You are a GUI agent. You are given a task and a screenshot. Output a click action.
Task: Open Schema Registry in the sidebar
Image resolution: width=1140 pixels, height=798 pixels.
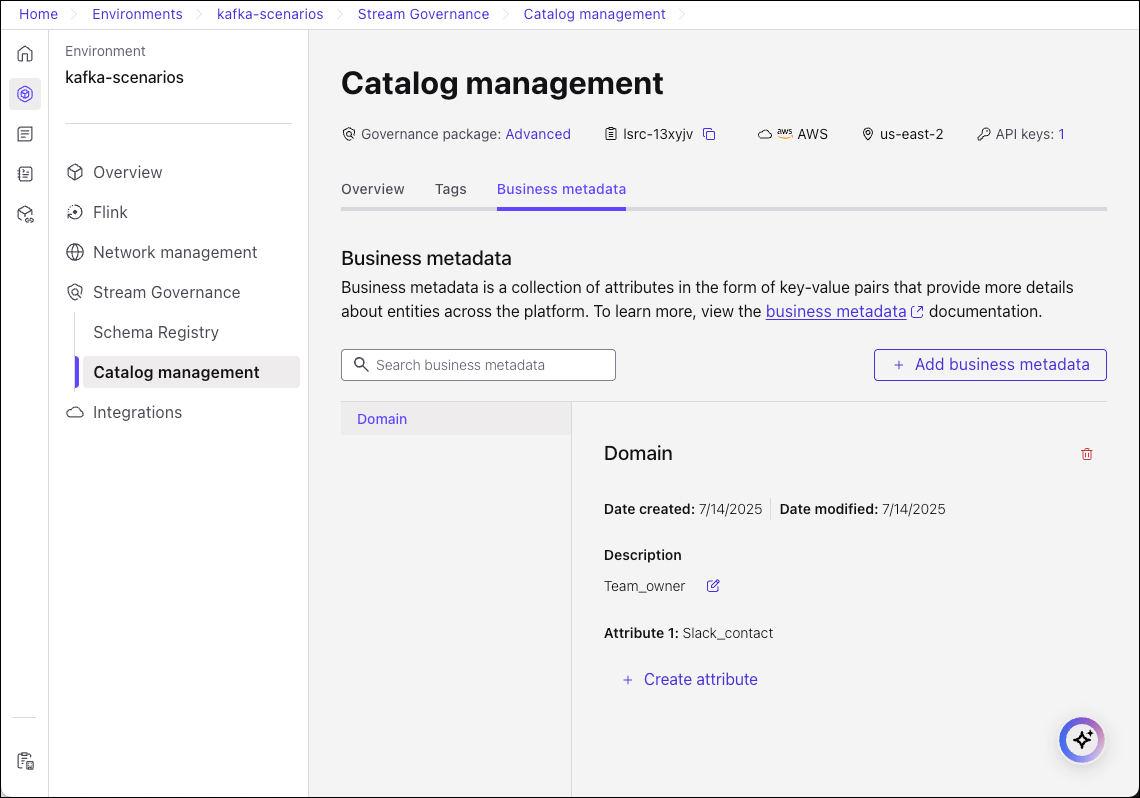(156, 332)
